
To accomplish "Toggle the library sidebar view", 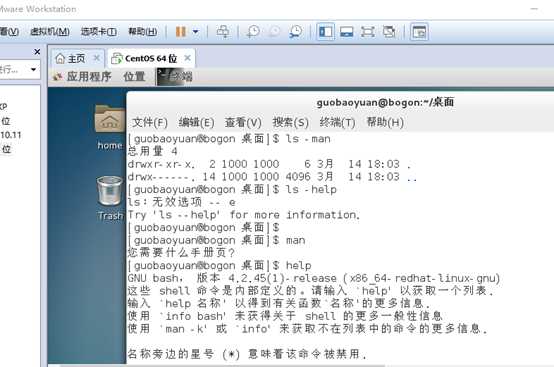I will [x=326, y=32].
